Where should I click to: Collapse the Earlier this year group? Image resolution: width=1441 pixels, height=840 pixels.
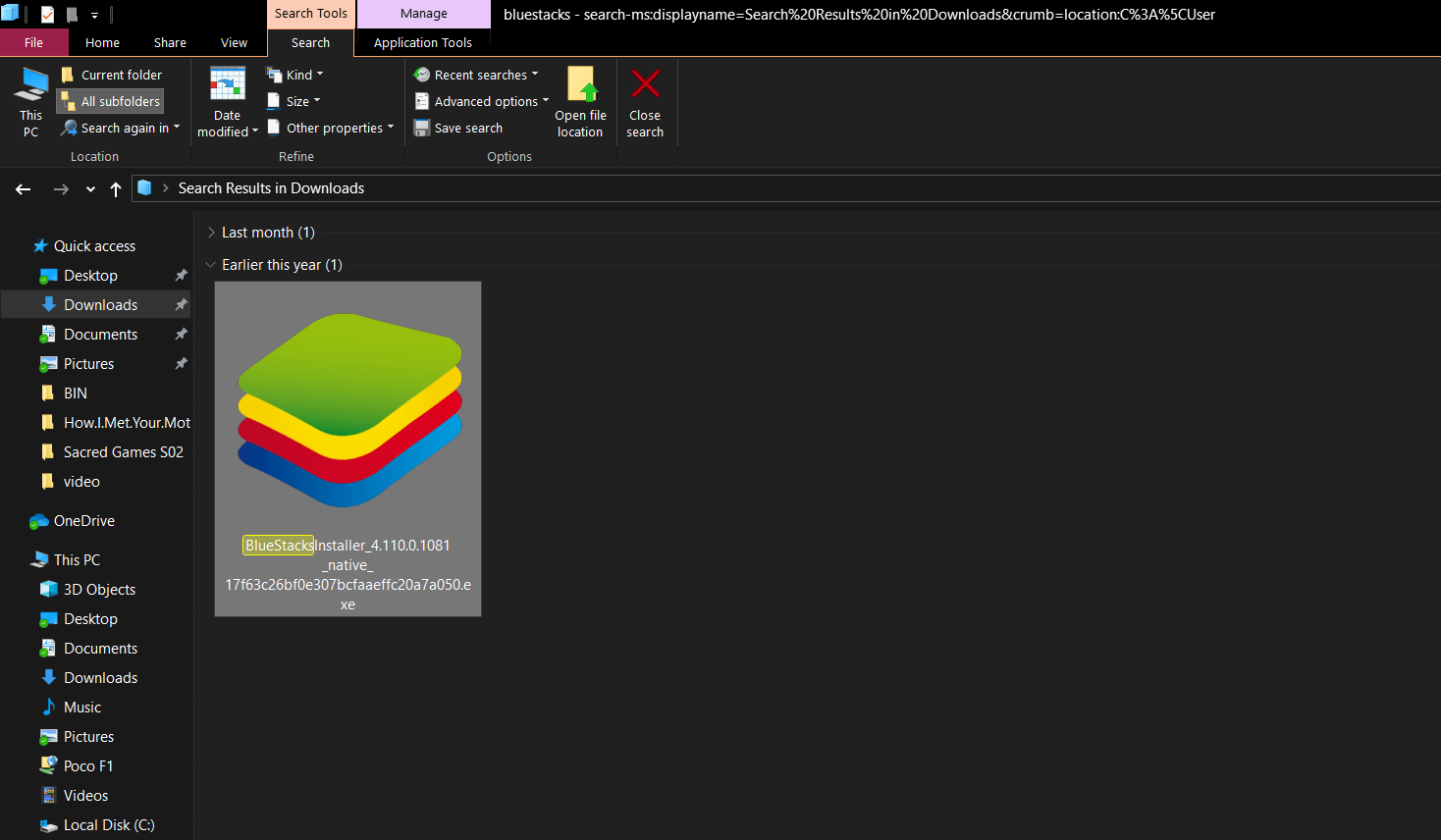tap(211, 265)
